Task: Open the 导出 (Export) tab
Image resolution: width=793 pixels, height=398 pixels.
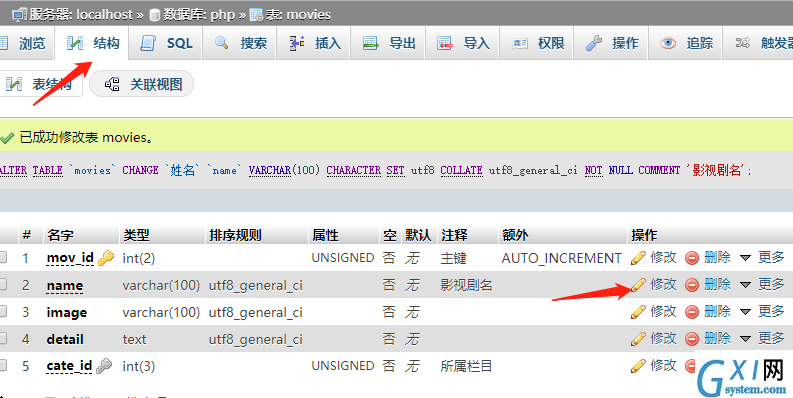Action: (388, 43)
